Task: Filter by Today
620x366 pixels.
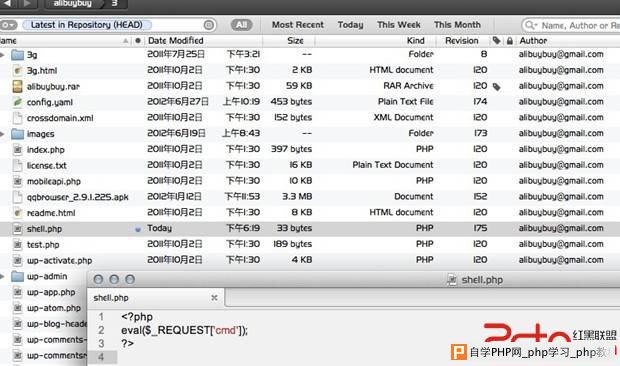Action: (x=350, y=25)
